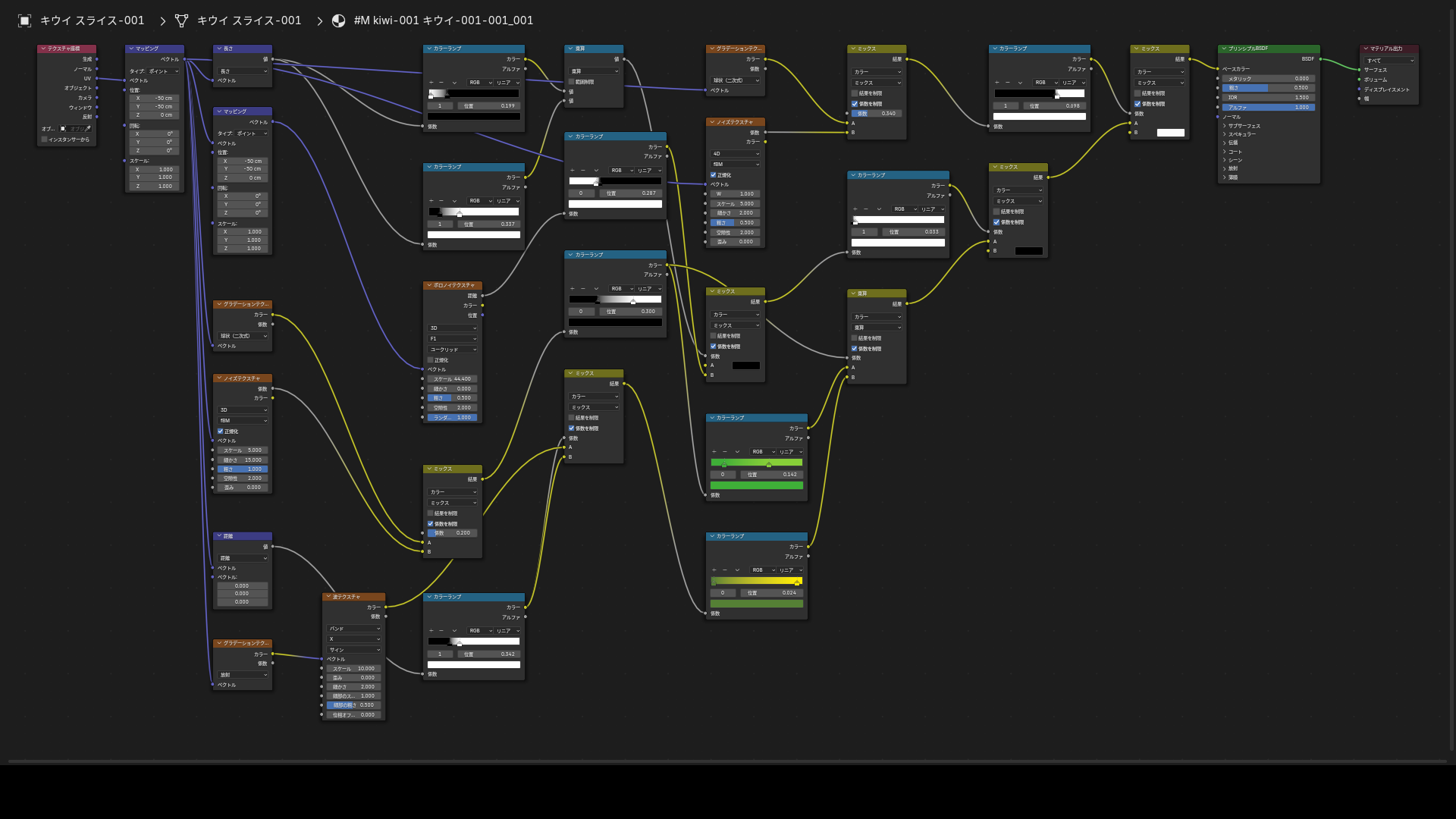This screenshot has height=819, width=1456.
Task: Open the 長さ operation dropdown in 長さ node
Action: click(x=243, y=71)
